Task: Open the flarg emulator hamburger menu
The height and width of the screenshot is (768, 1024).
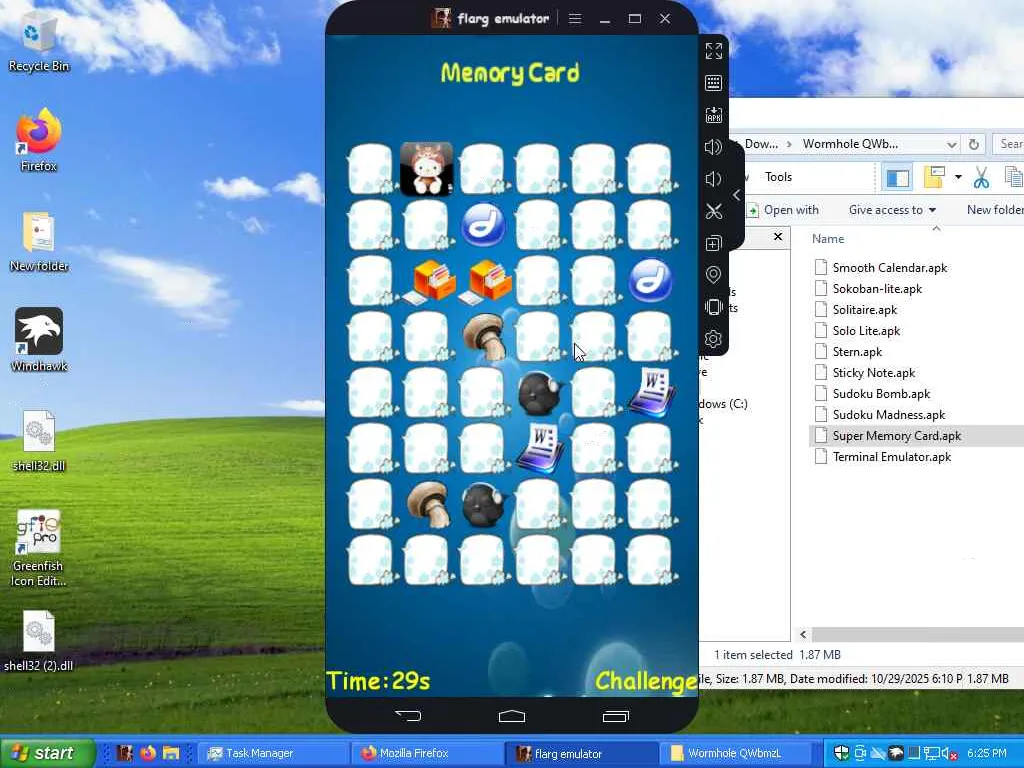Action: pyautogui.click(x=575, y=18)
